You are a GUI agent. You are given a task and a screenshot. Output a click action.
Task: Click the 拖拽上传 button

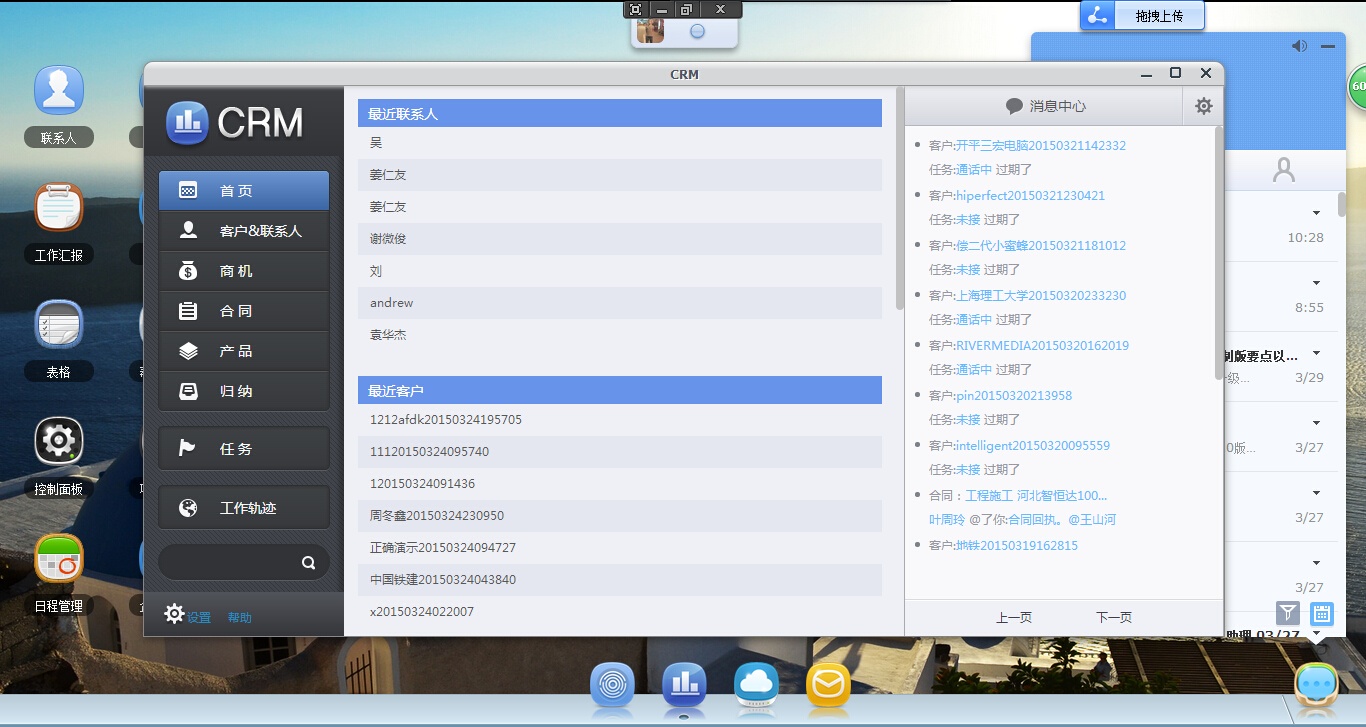[x=1160, y=16]
